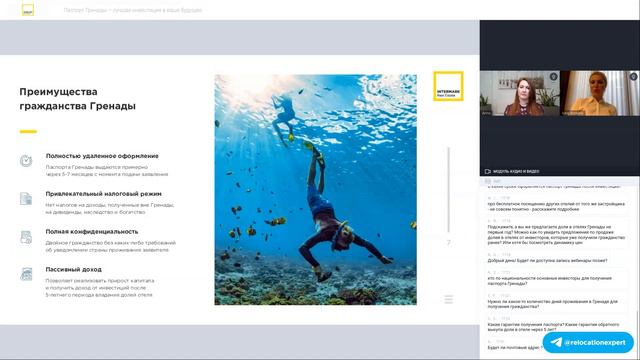Click the chat panel header icon
The image size is (640, 360).
[x=488, y=181]
